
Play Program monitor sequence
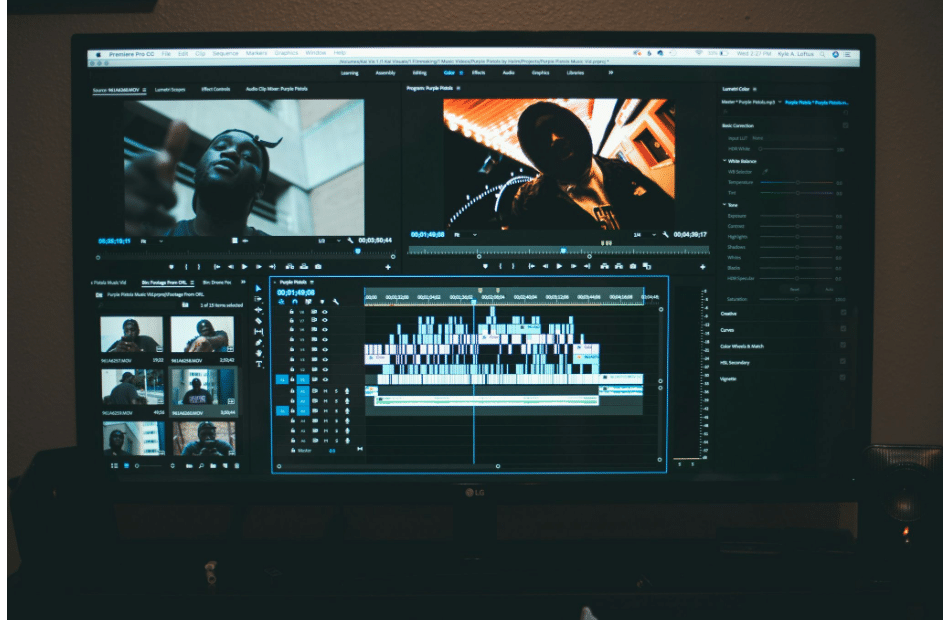tap(559, 266)
